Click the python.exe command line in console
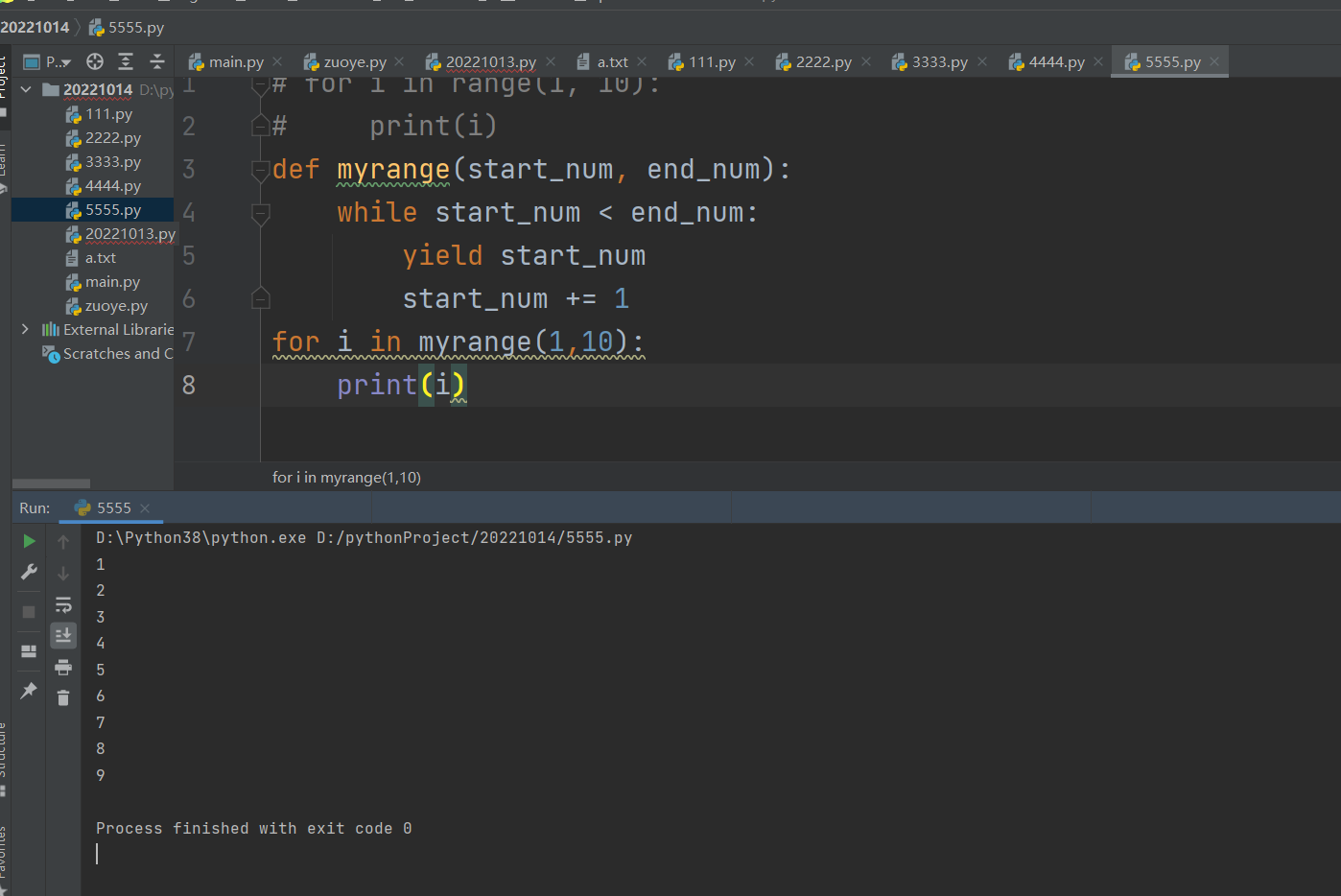1341x896 pixels. [x=365, y=538]
